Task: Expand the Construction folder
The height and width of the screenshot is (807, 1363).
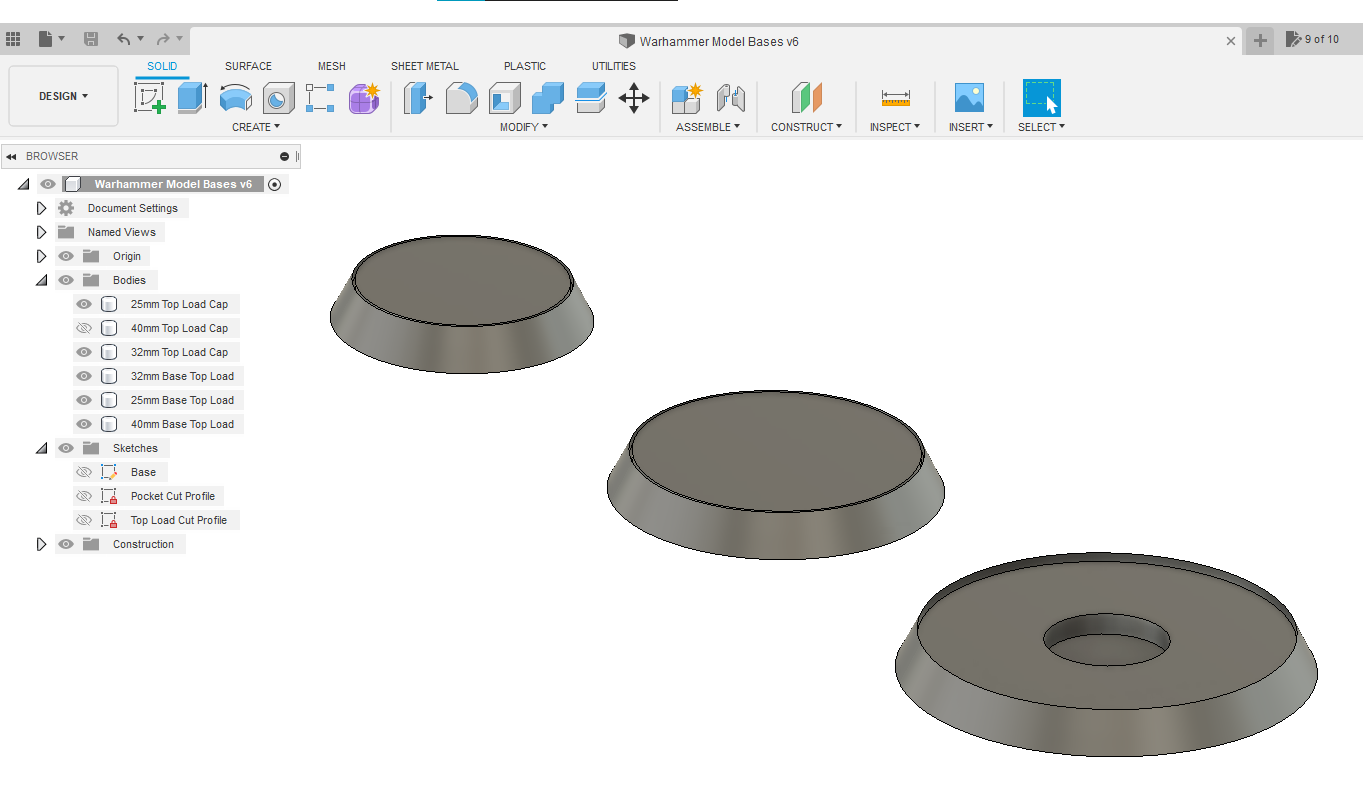Action: 41,544
